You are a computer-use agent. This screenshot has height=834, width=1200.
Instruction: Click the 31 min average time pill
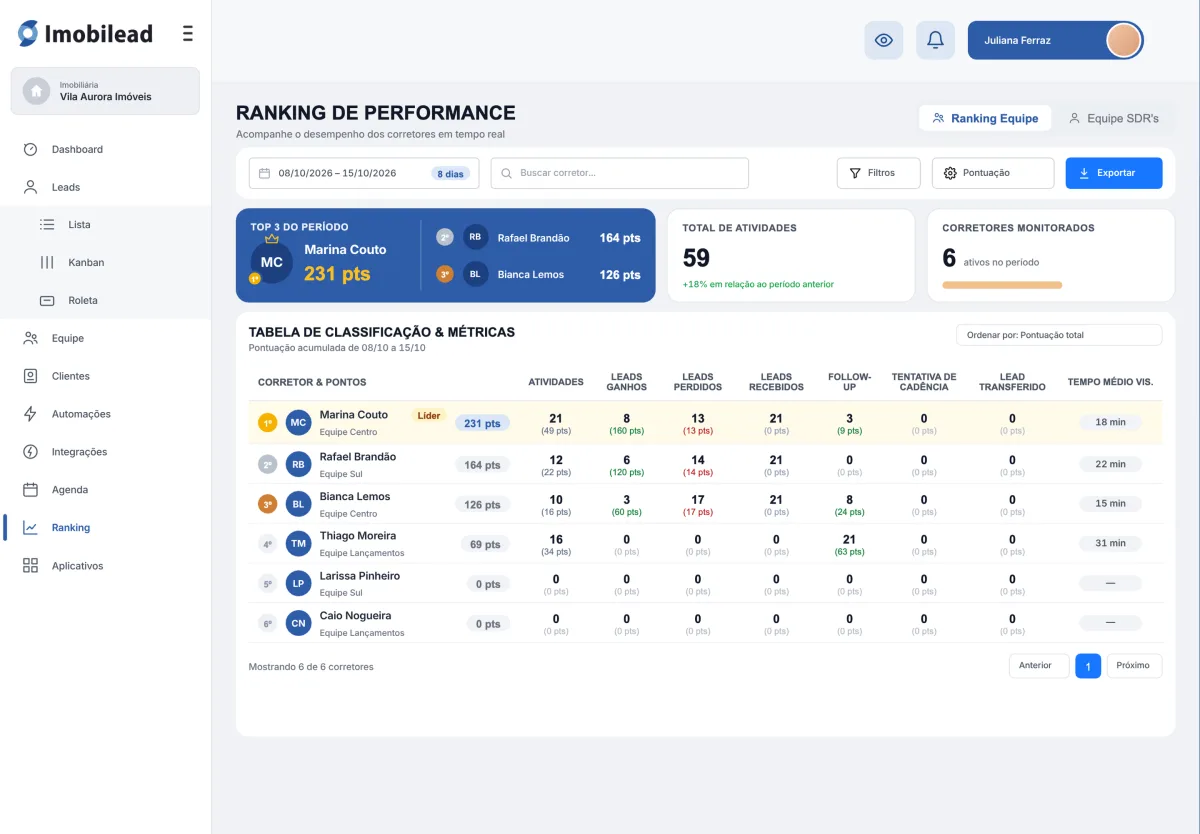click(x=1110, y=543)
